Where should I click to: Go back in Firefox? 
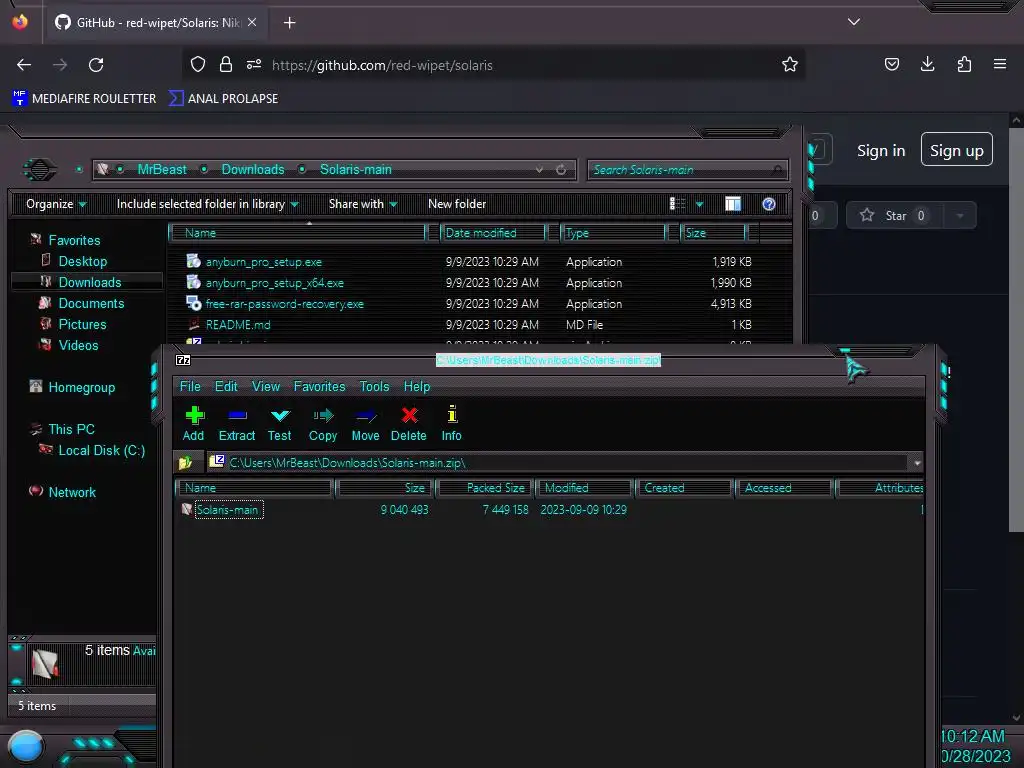(x=24, y=65)
